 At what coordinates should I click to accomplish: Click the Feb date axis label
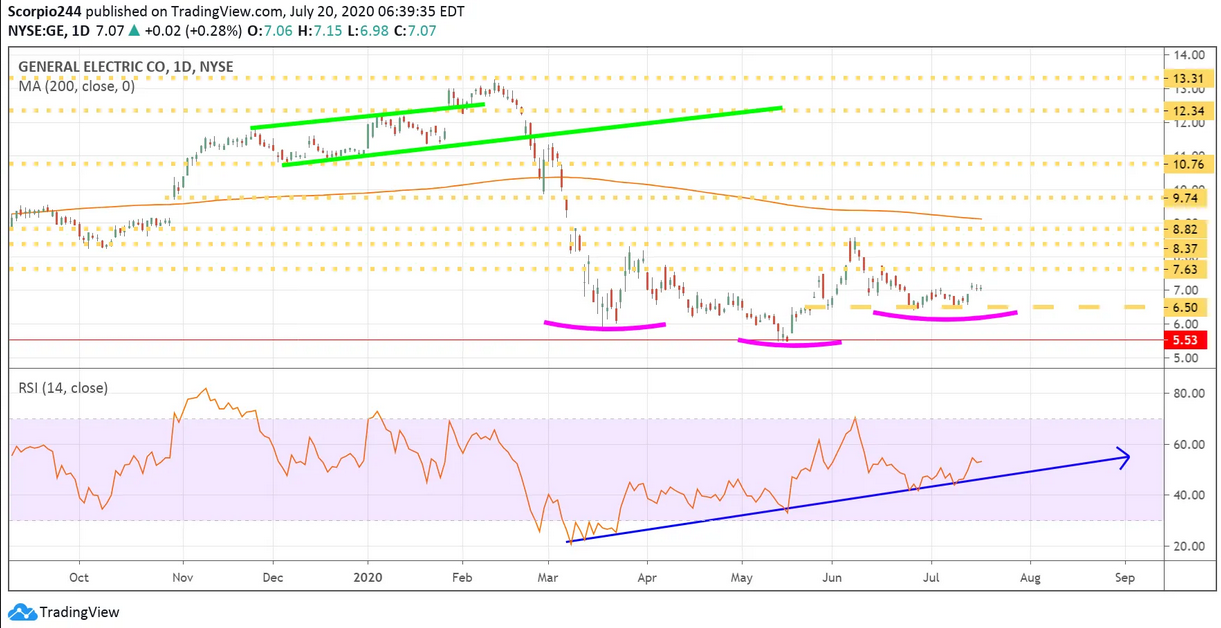[x=462, y=577]
